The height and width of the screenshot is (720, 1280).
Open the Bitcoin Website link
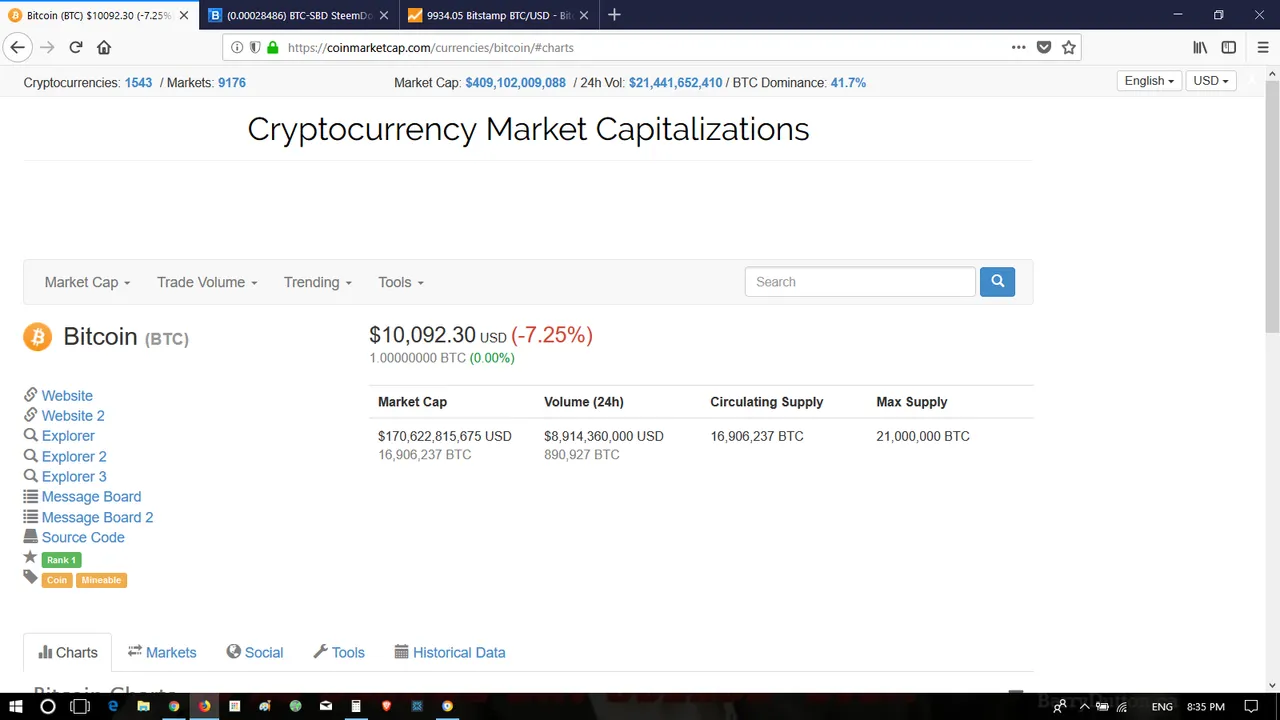tap(67, 395)
